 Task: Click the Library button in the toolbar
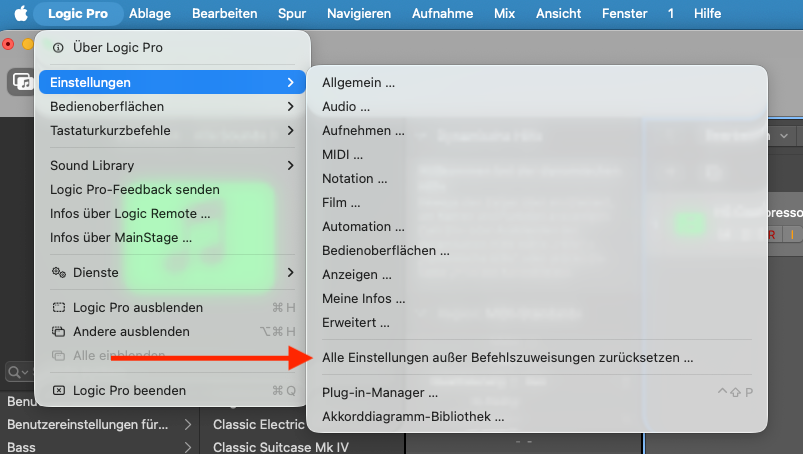[x=22, y=82]
